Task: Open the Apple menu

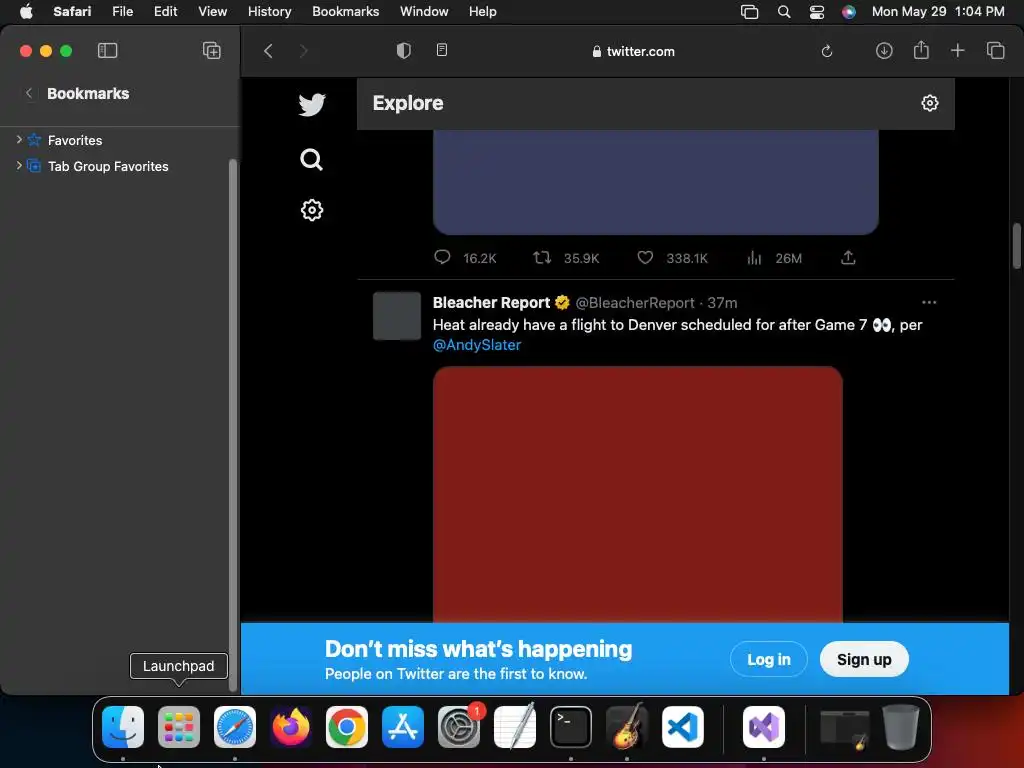Action: [x=26, y=12]
